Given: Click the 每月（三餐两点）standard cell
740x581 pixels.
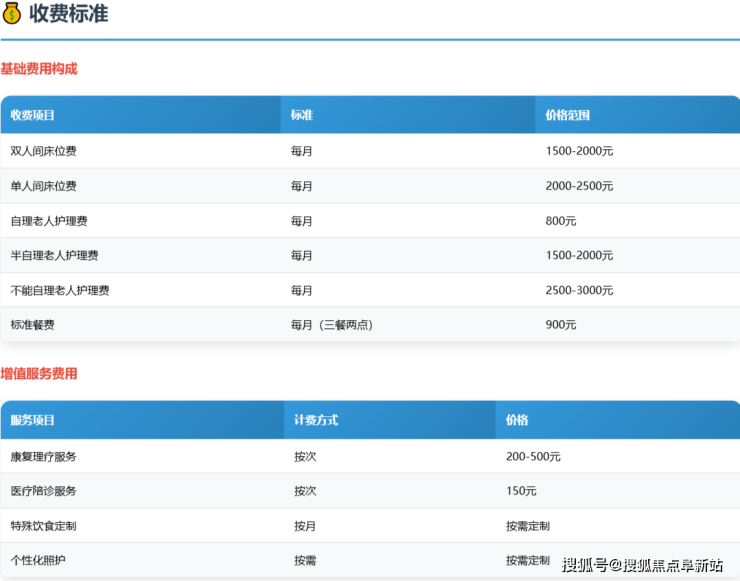Looking at the screenshot, I should tap(332, 325).
